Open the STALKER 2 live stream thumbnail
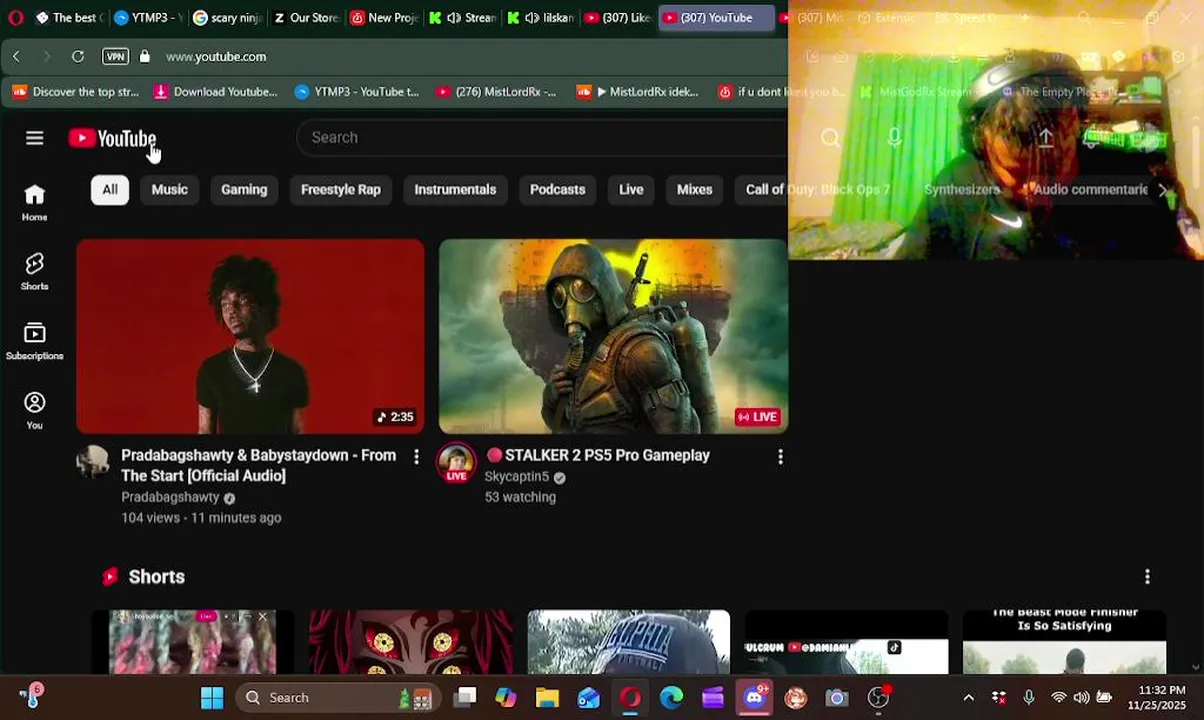The image size is (1204, 720). (613, 336)
